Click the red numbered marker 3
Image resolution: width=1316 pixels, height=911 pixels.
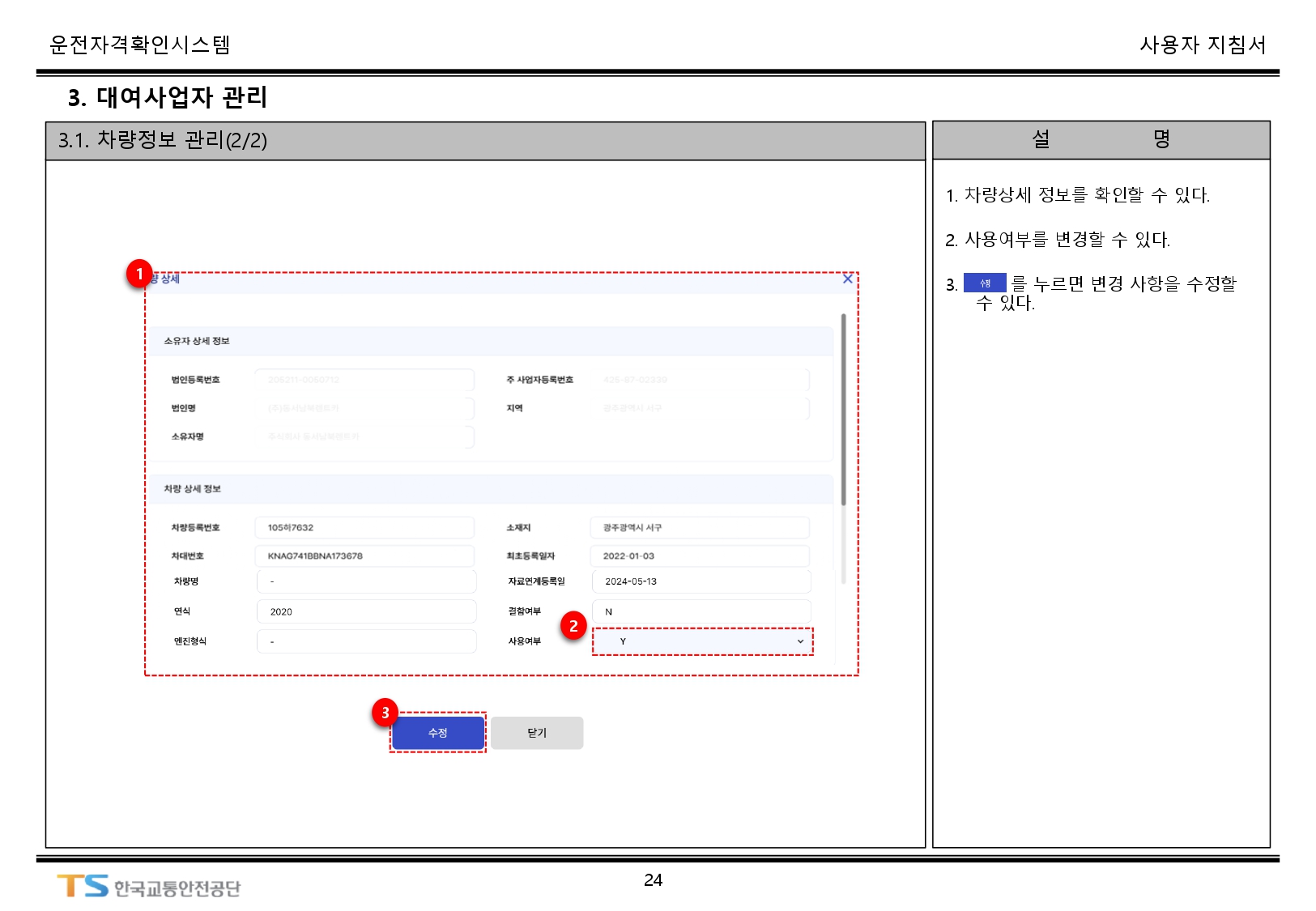pyautogui.click(x=385, y=713)
